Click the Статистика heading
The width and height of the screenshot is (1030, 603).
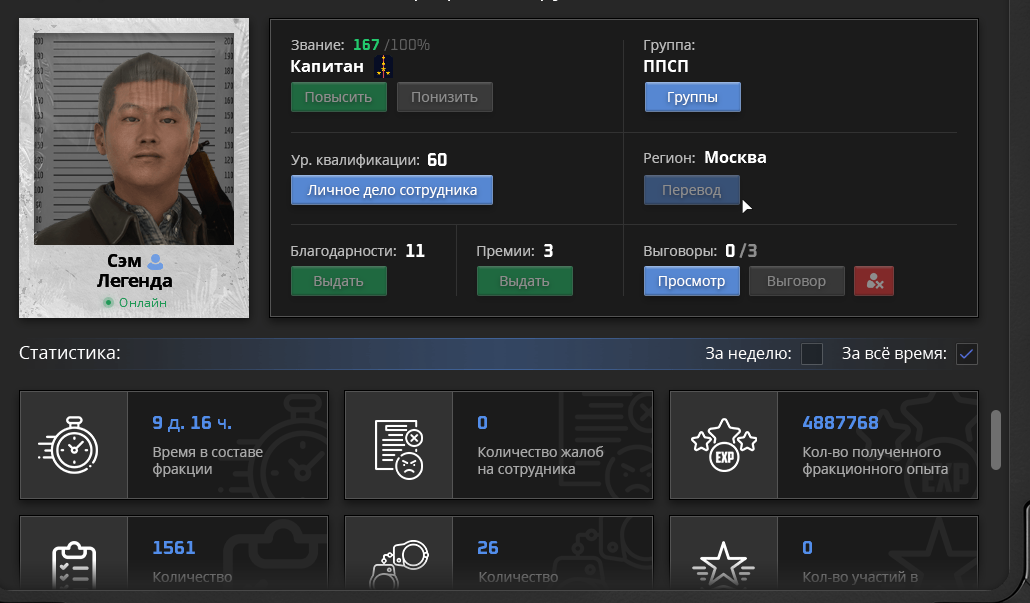pos(70,353)
